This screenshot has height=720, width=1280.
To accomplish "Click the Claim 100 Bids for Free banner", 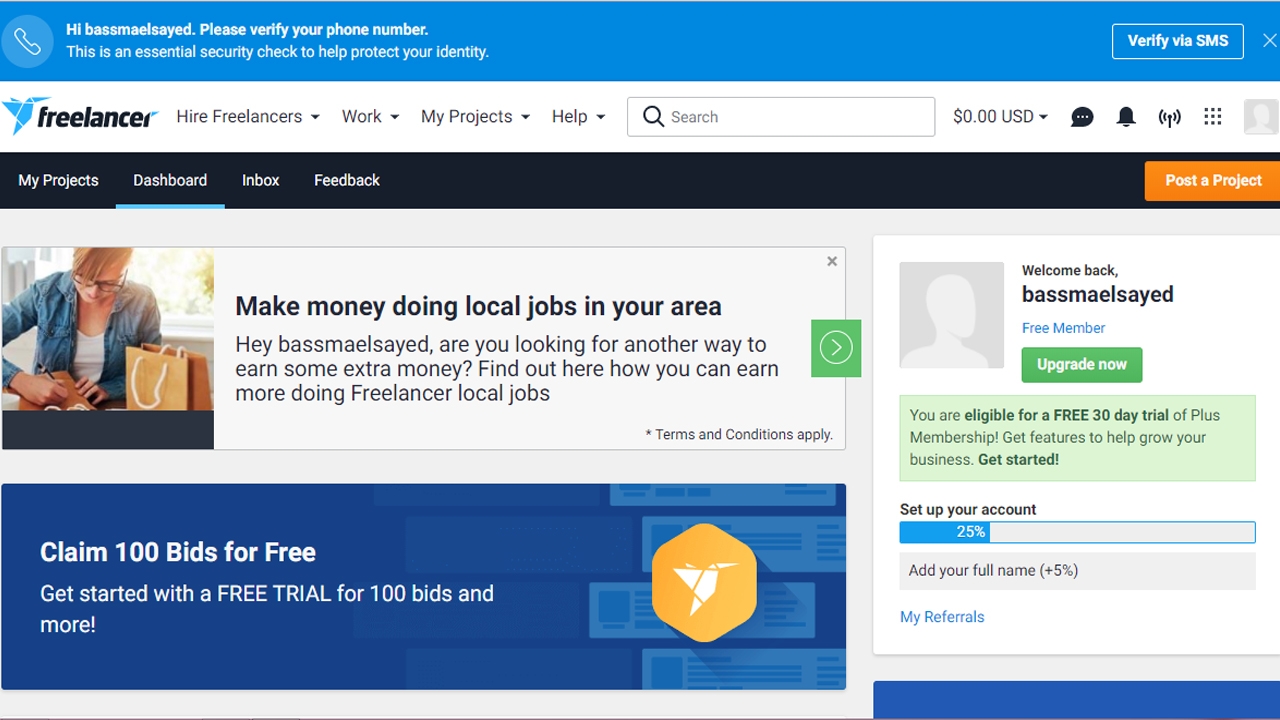I will 423,587.
